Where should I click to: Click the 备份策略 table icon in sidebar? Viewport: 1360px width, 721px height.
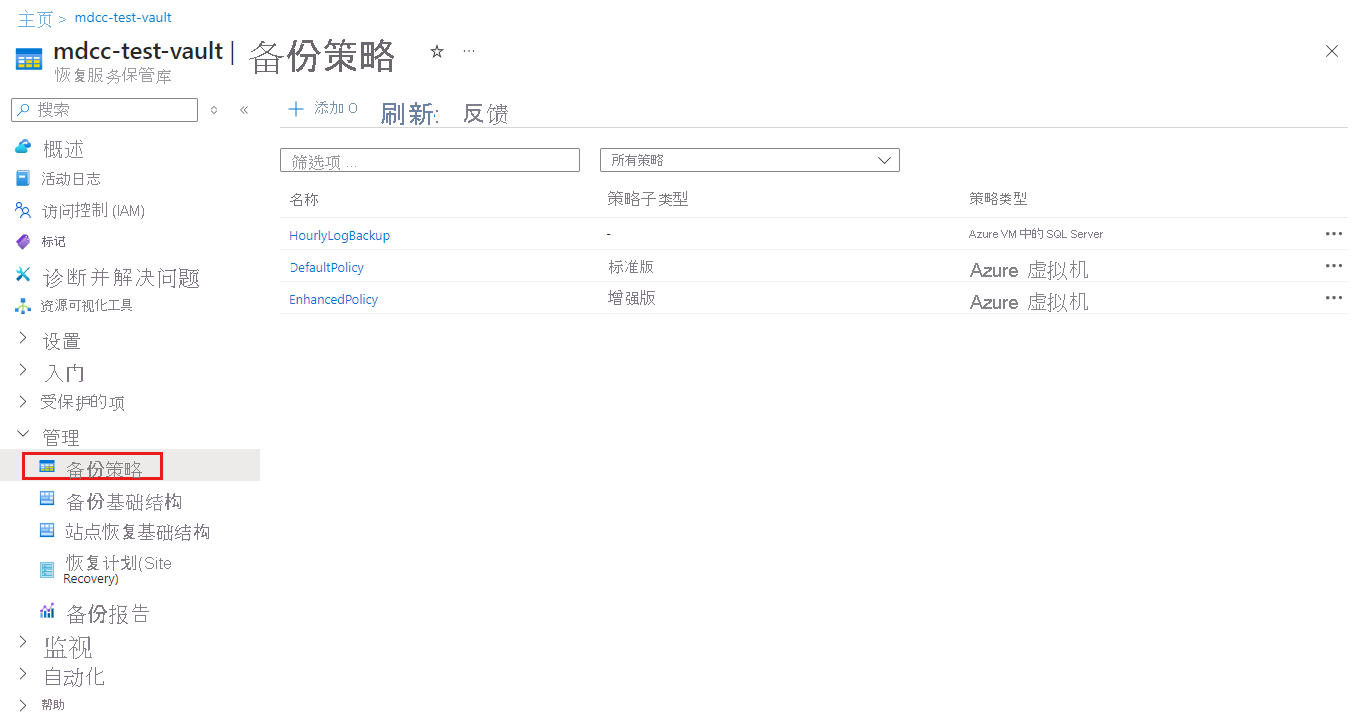coord(47,466)
